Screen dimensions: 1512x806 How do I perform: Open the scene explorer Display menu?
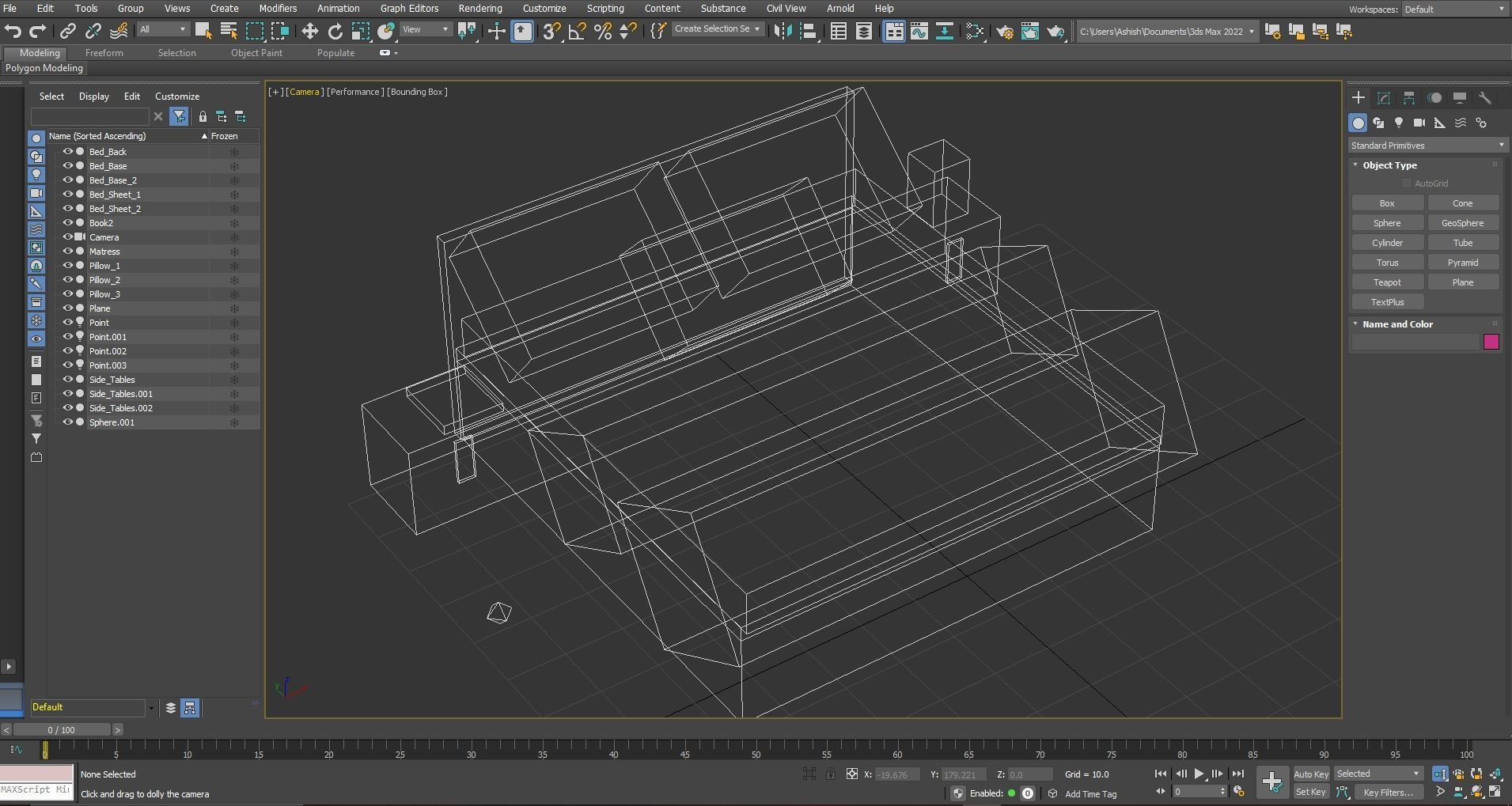point(93,96)
